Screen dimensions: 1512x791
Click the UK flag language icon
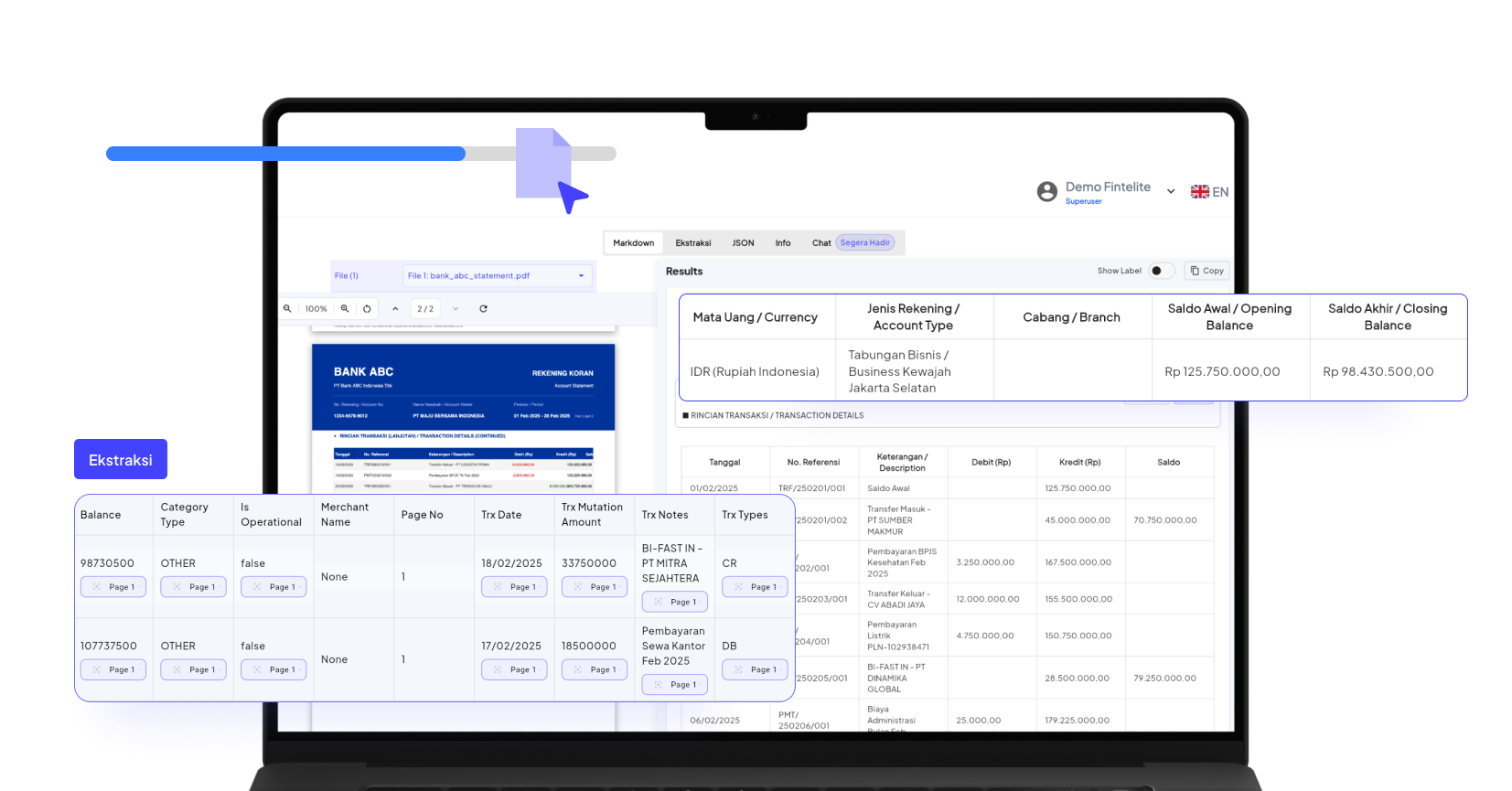click(x=1199, y=192)
